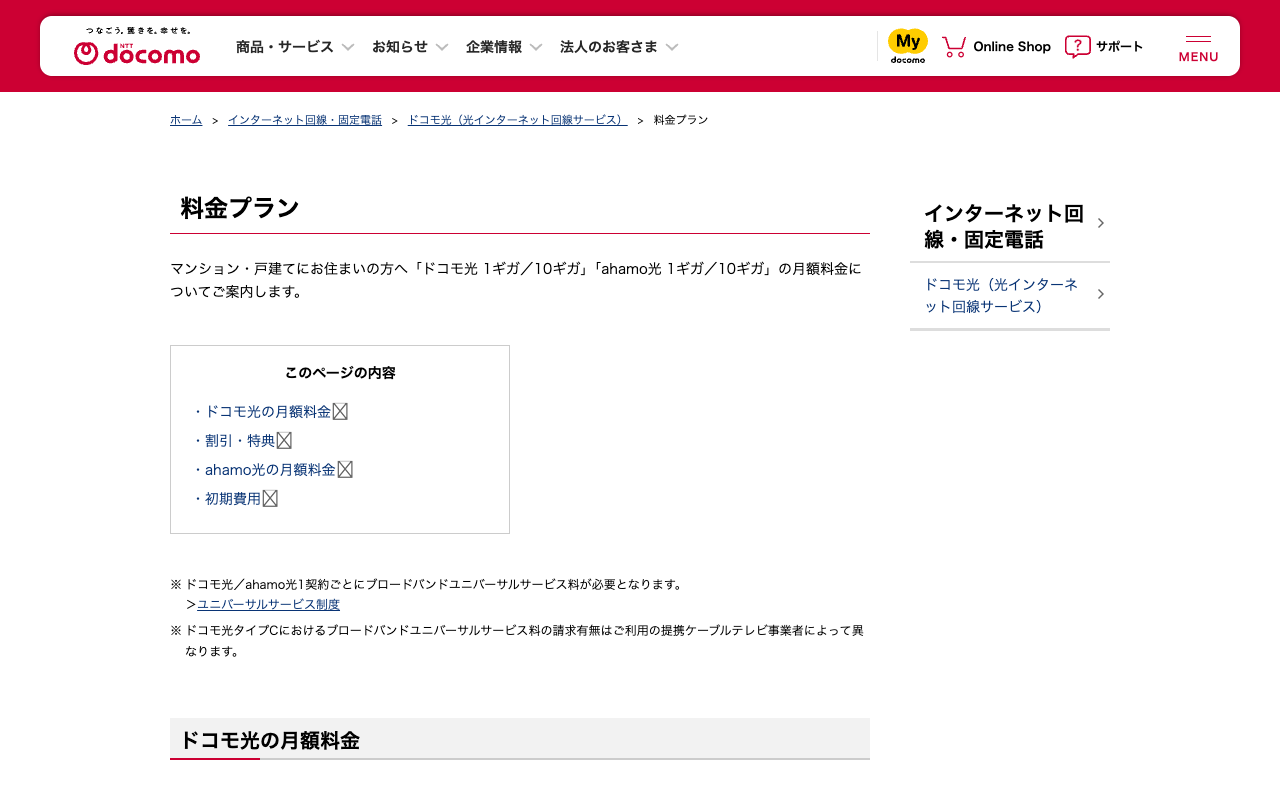The width and height of the screenshot is (1280, 800).
Task: Click the ドコモ光の月額料金 section heading
Action: (x=269, y=740)
